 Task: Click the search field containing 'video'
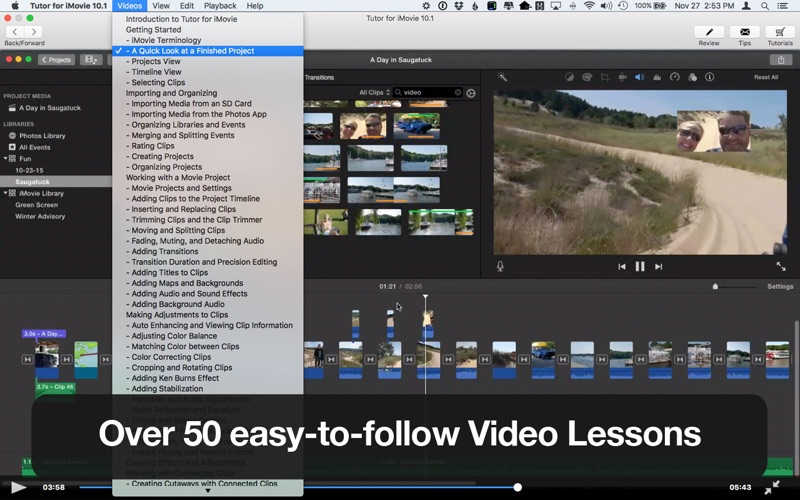point(428,92)
